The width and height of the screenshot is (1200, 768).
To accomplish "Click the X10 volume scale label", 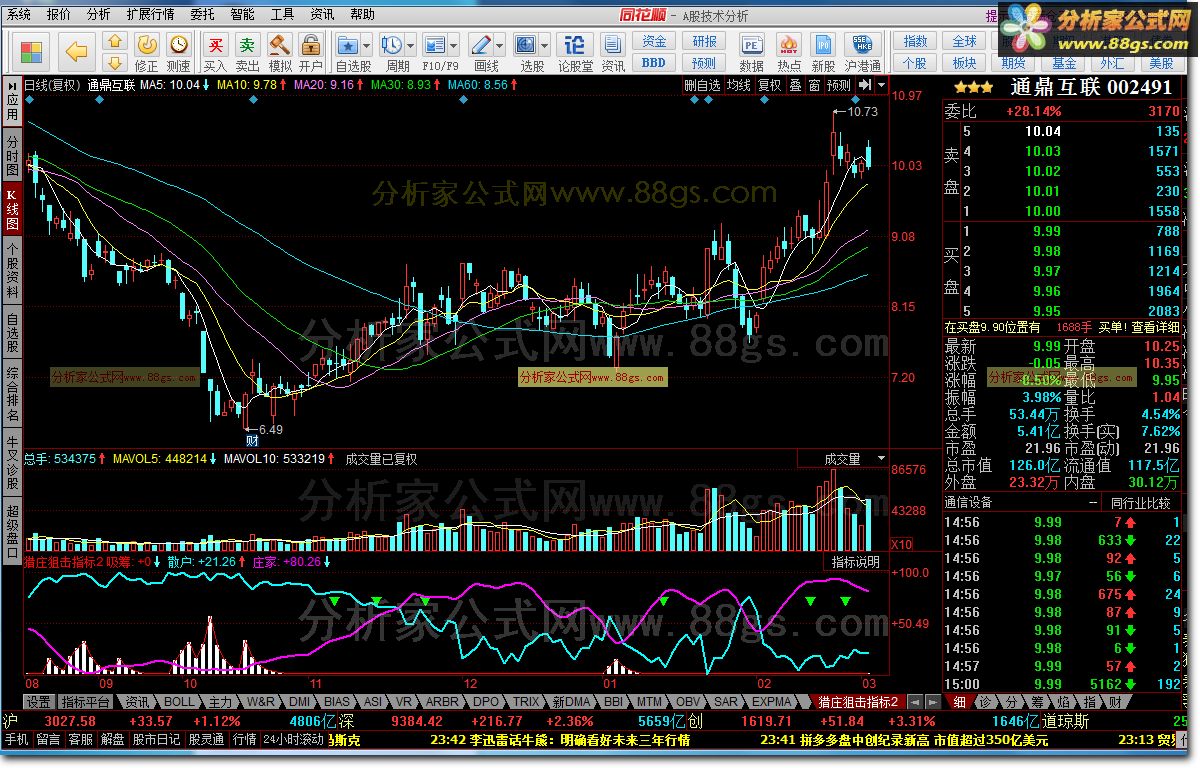I will coord(901,544).
